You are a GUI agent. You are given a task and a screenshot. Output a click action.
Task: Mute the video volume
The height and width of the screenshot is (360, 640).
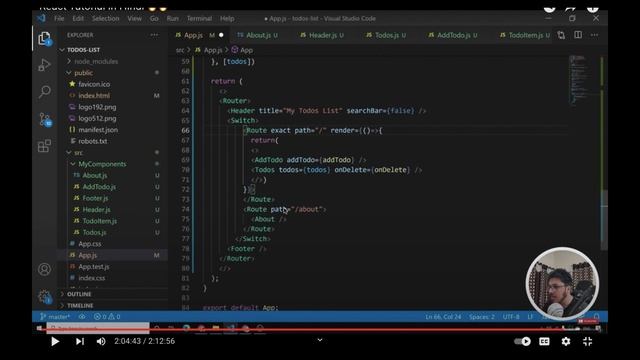tap(101, 341)
